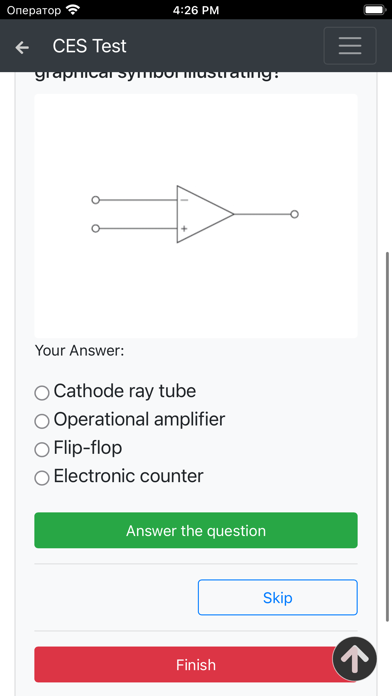Tap the scroll-to-top arrow button
Image resolution: width=392 pixels, height=696 pixels.
[x=354, y=659]
